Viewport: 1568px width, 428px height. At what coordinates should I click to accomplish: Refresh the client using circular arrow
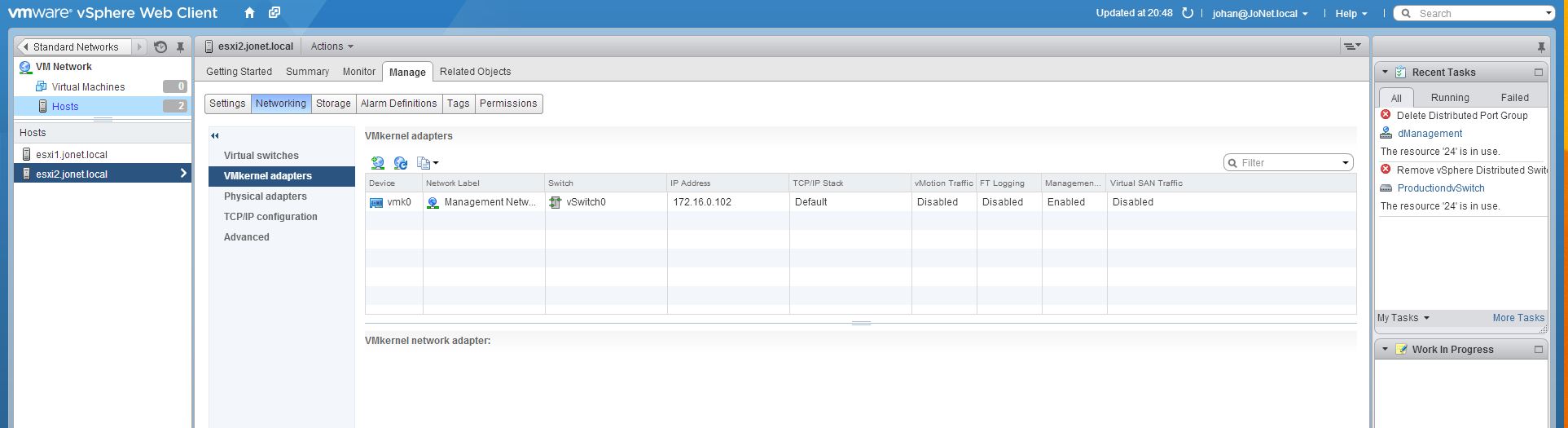pyautogui.click(x=1188, y=13)
